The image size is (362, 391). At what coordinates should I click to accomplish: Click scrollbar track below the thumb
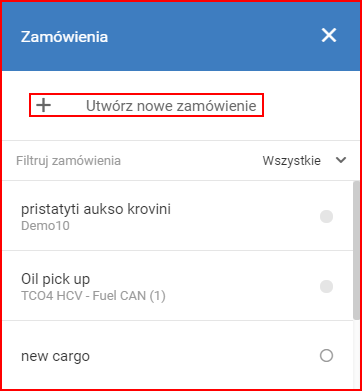[x=356, y=354]
